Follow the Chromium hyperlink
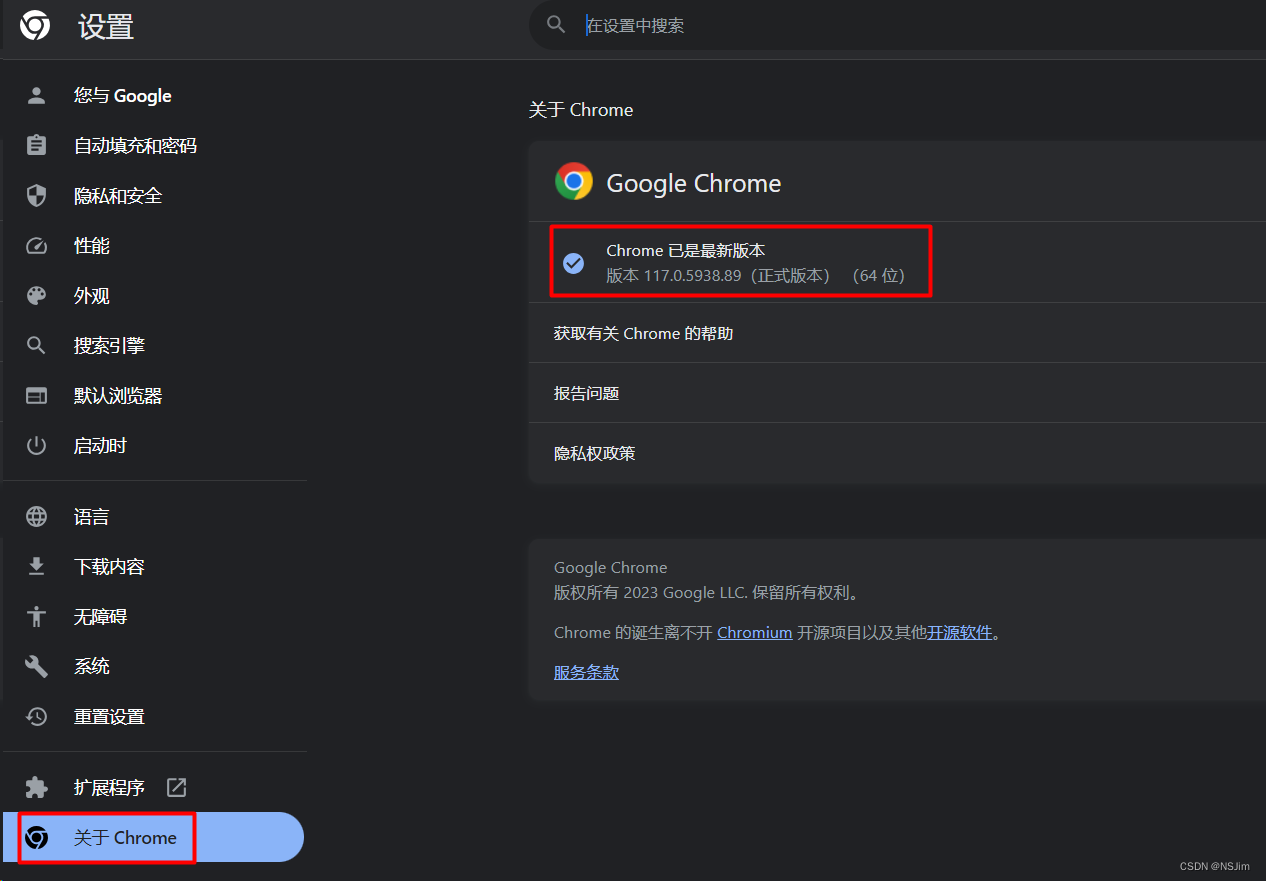 click(x=754, y=633)
